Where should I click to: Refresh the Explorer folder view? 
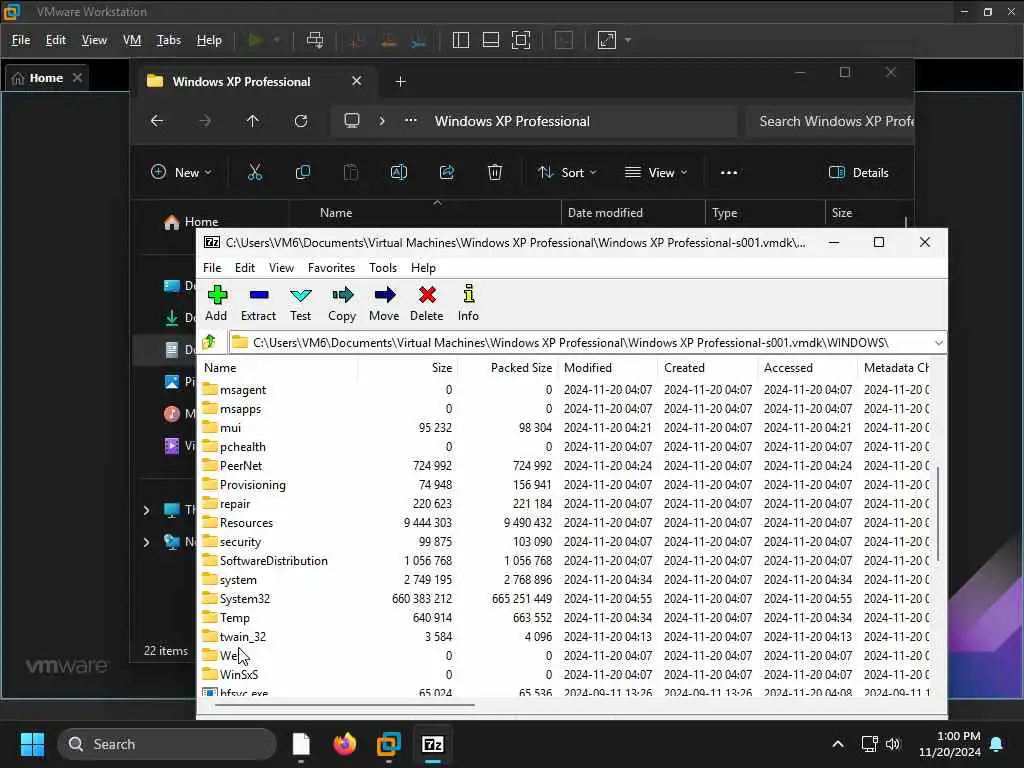click(x=300, y=121)
